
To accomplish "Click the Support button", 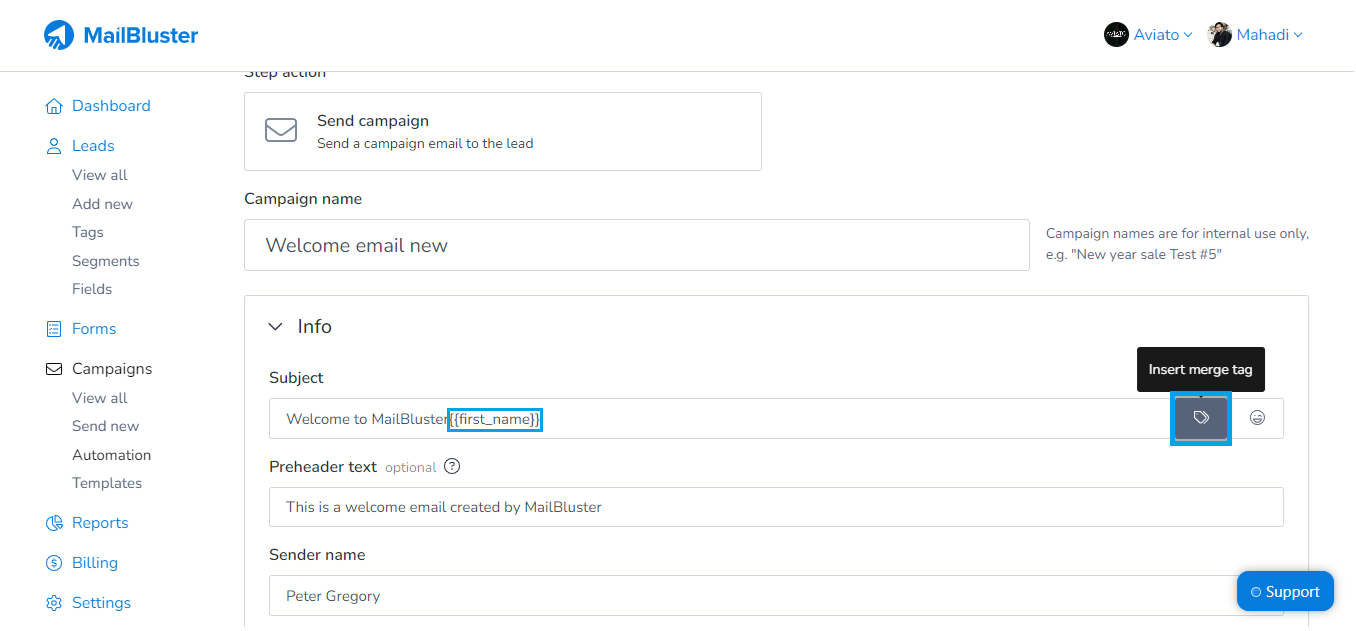I will 1285,591.
